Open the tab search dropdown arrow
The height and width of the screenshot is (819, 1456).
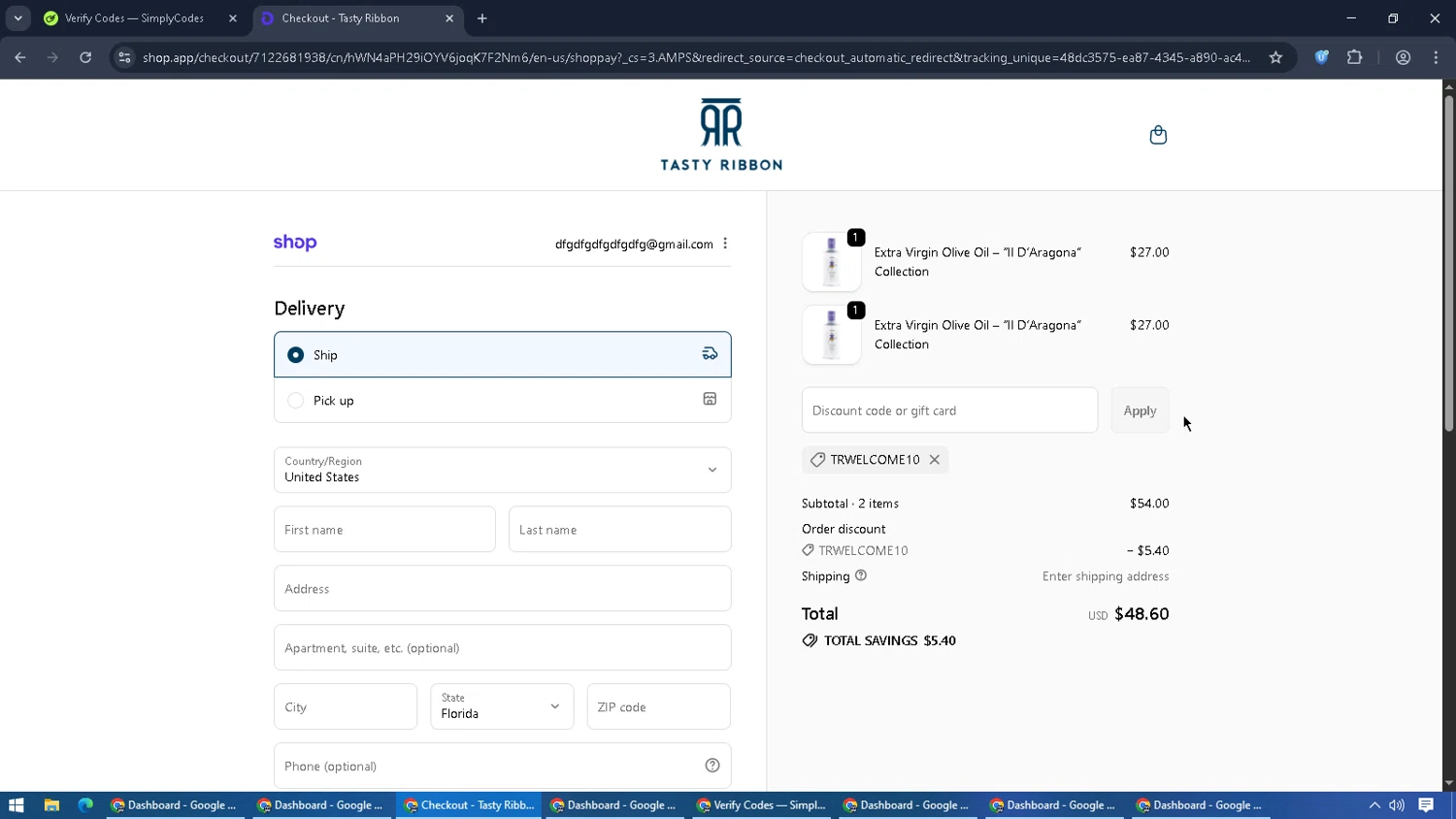pos(17,18)
